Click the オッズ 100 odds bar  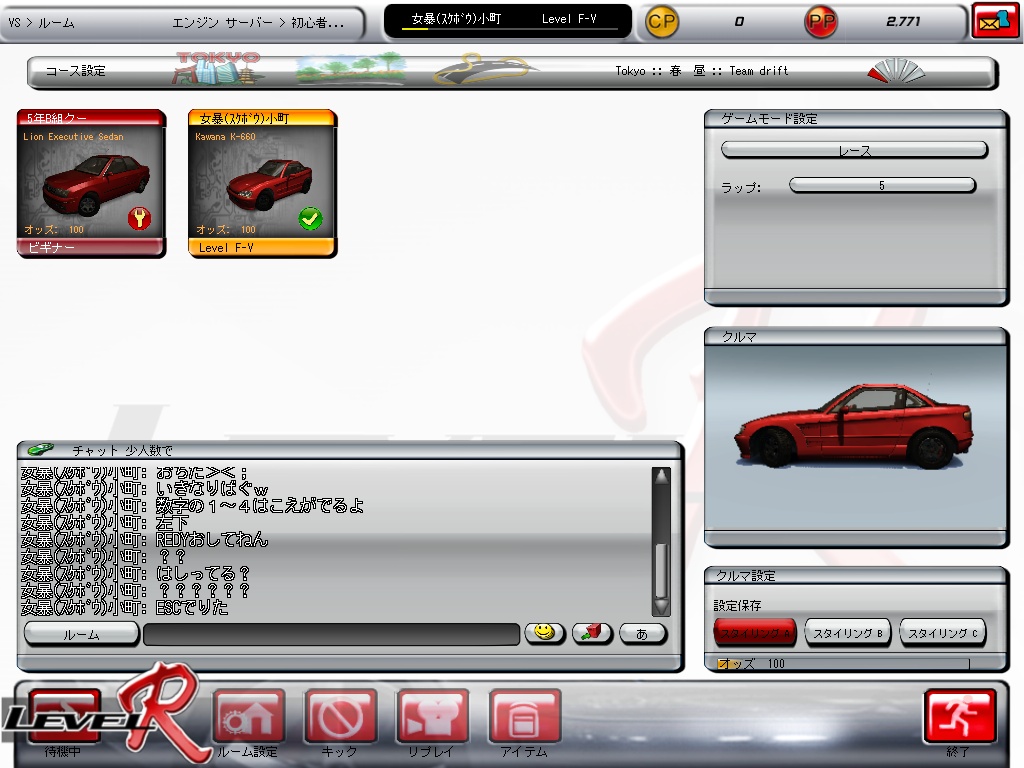point(844,664)
